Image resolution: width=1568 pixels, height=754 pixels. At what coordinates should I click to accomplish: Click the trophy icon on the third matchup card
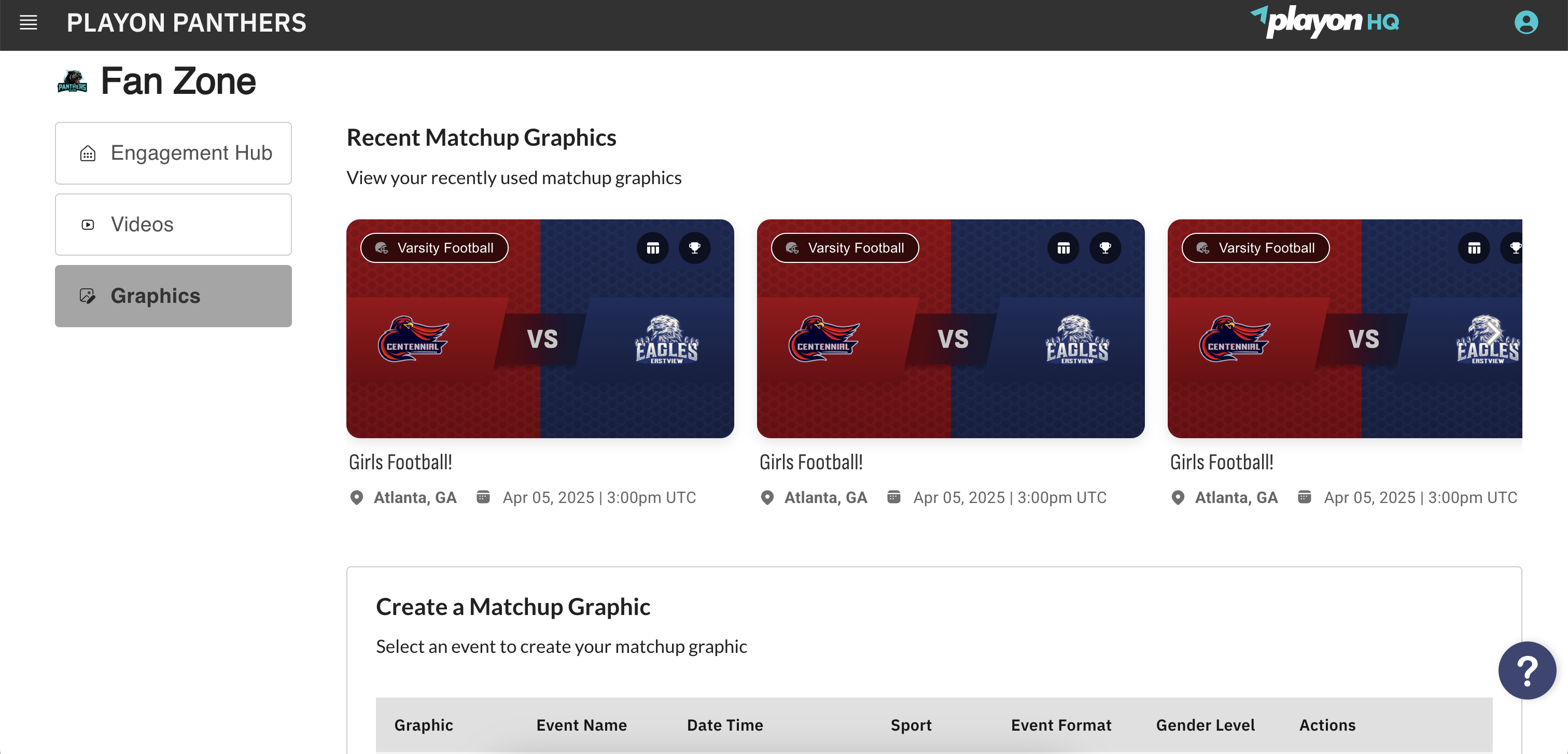click(1512, 248)
